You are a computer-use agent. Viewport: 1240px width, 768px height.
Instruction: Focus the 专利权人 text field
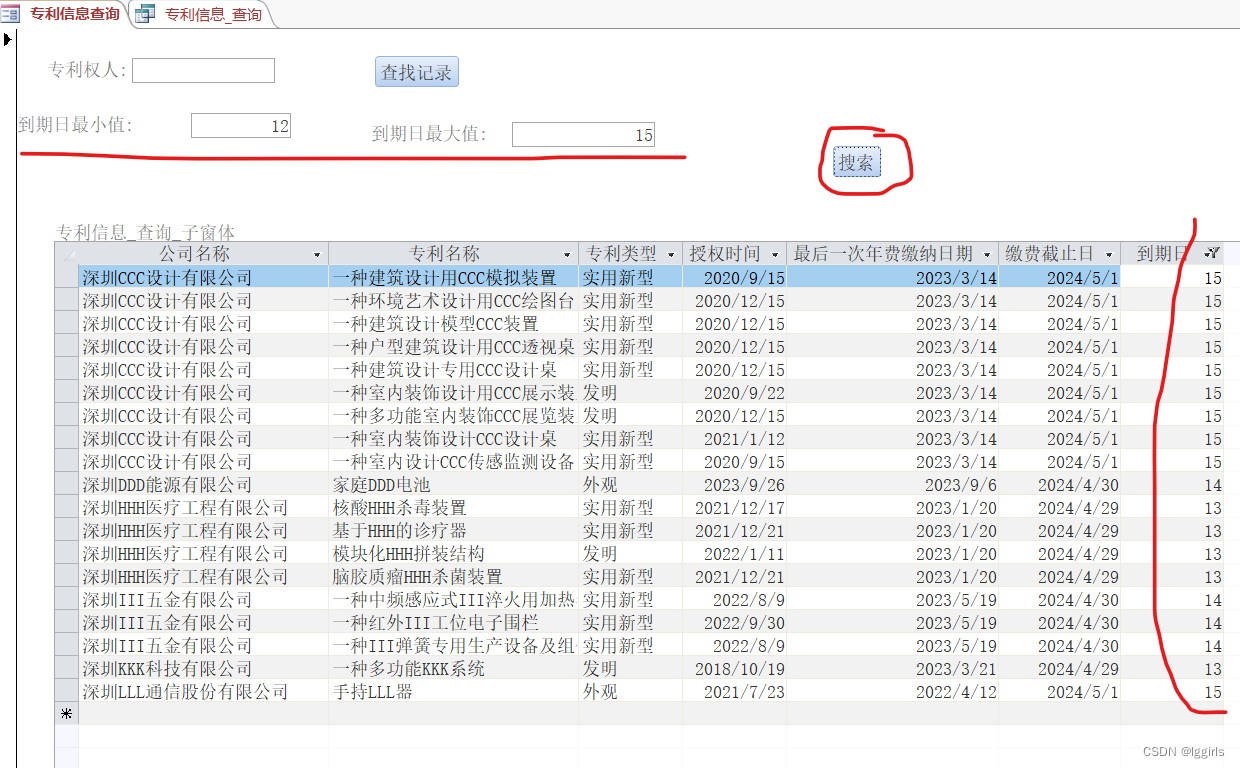pyautogui.click(x=203, y=70)
